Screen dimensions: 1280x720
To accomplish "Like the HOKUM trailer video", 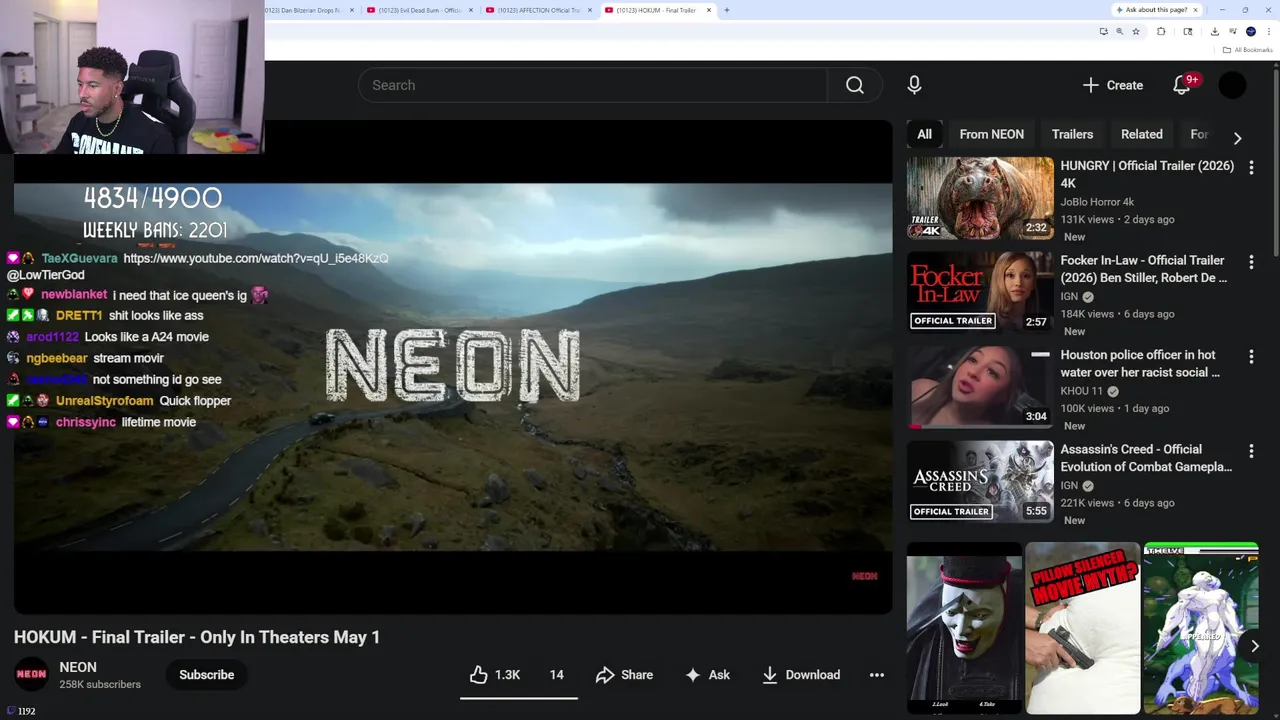I will tap(495, 675).
